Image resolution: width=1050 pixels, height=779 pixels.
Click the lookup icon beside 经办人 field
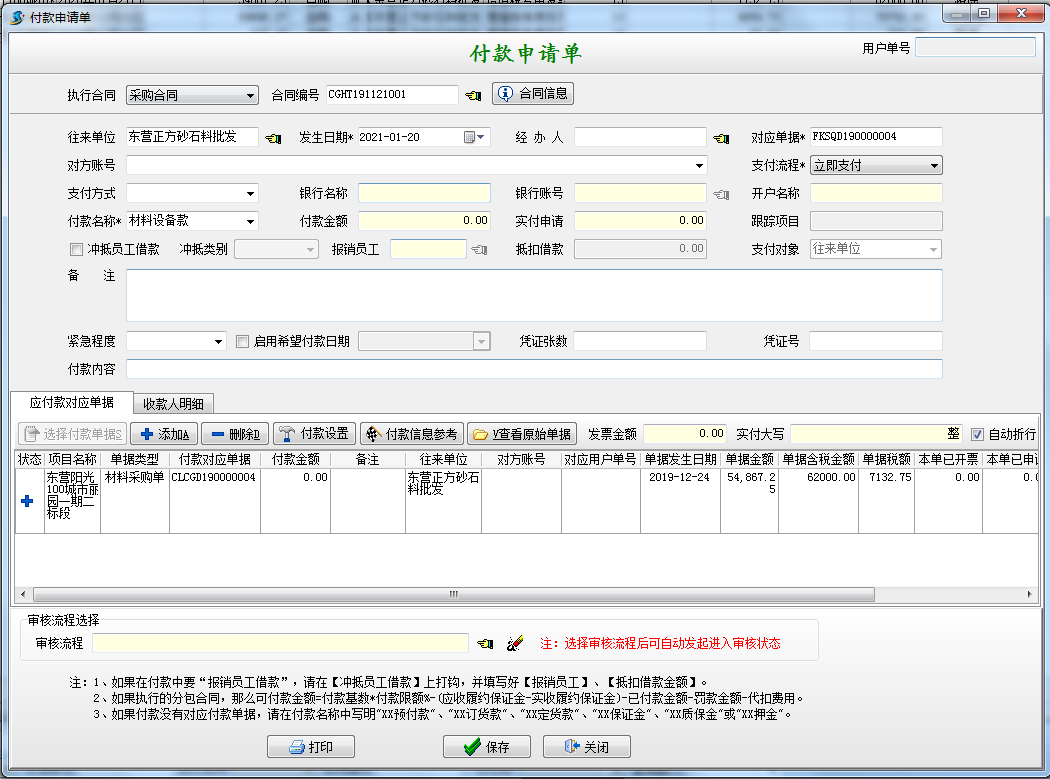(x=720, y=137)
